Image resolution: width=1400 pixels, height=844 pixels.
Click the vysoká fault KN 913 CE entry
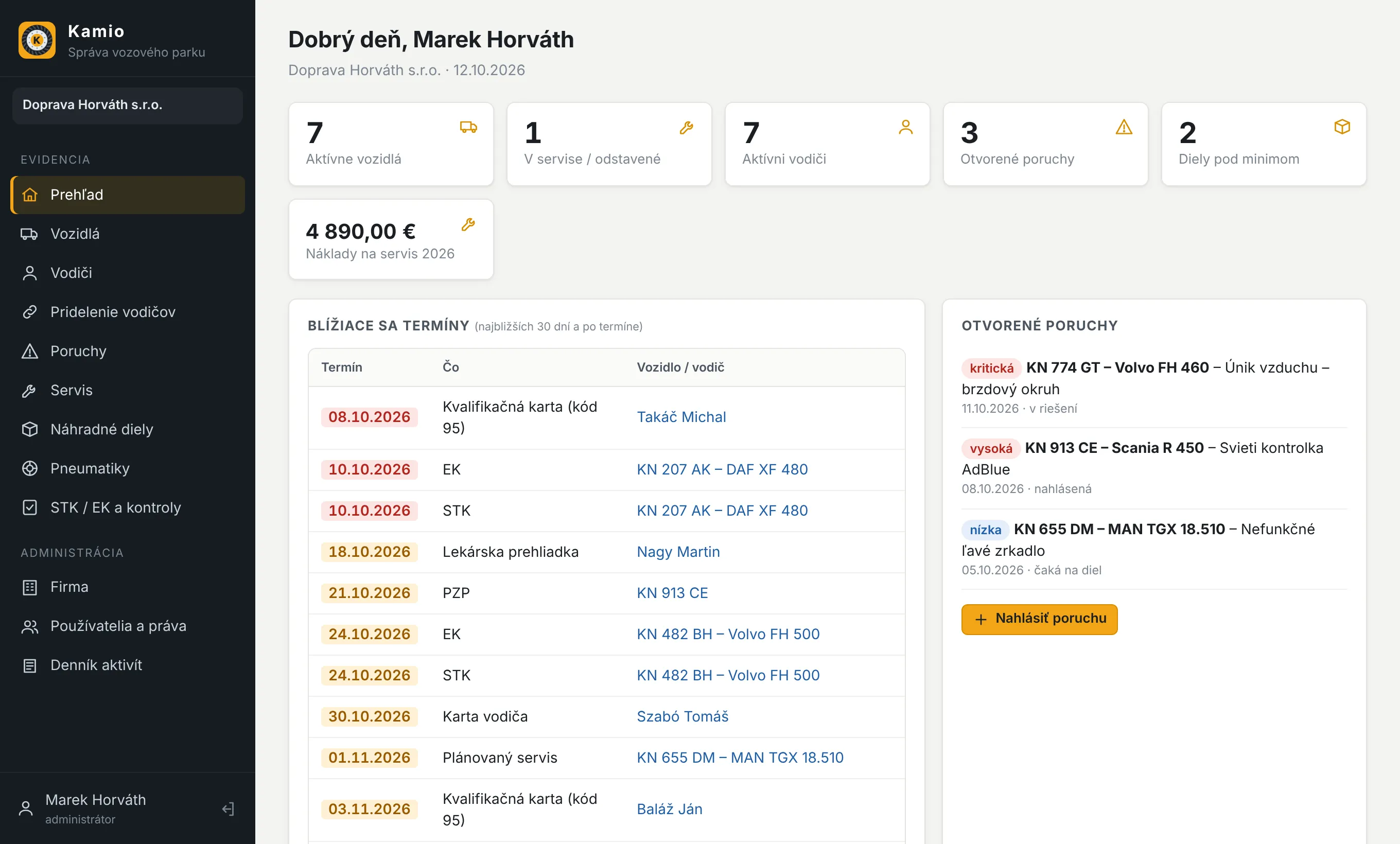1154,468
